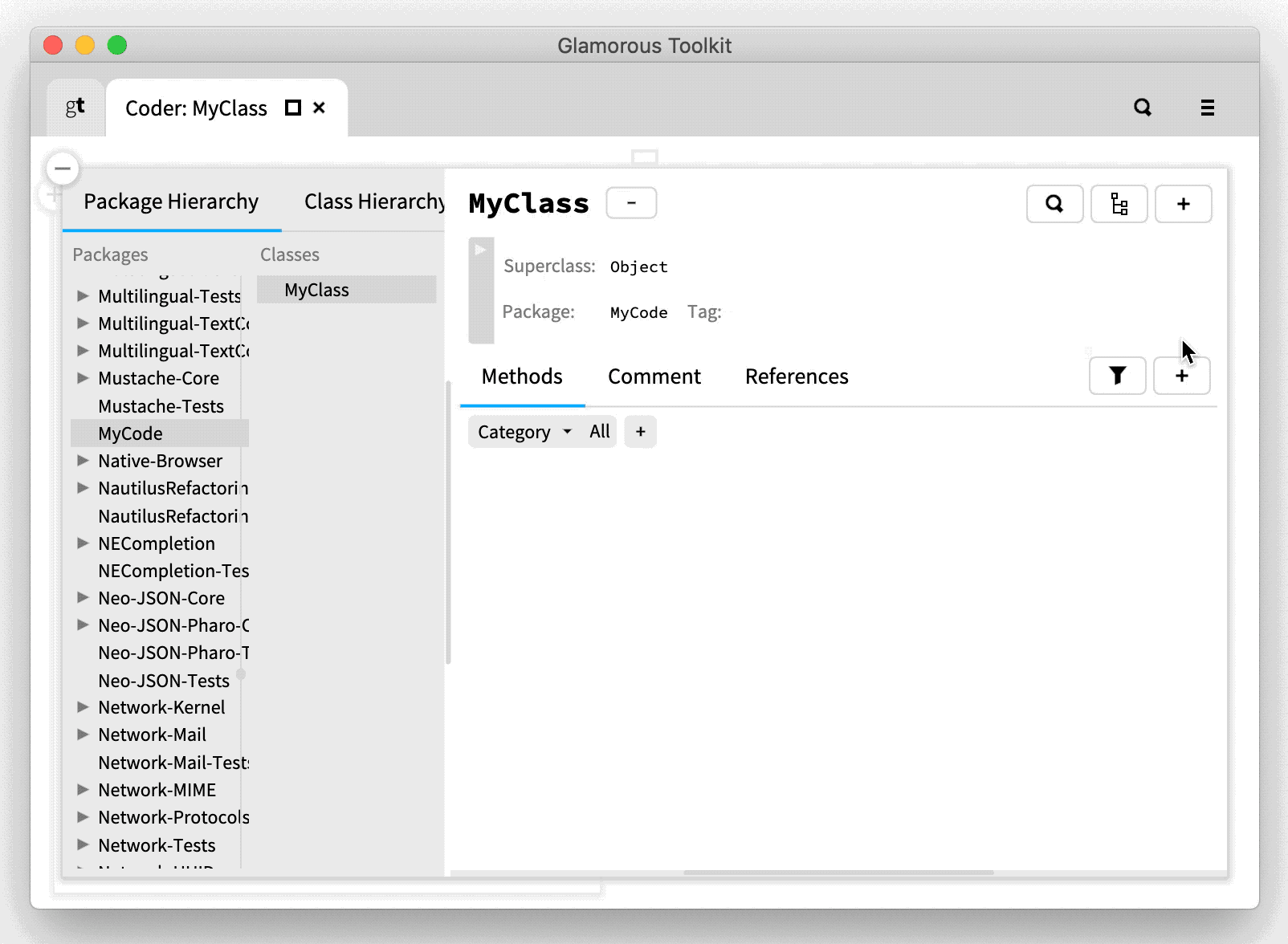Viewport: 1288px width, 944px height.
Task: Open the References tab
Action: point(796,376)
